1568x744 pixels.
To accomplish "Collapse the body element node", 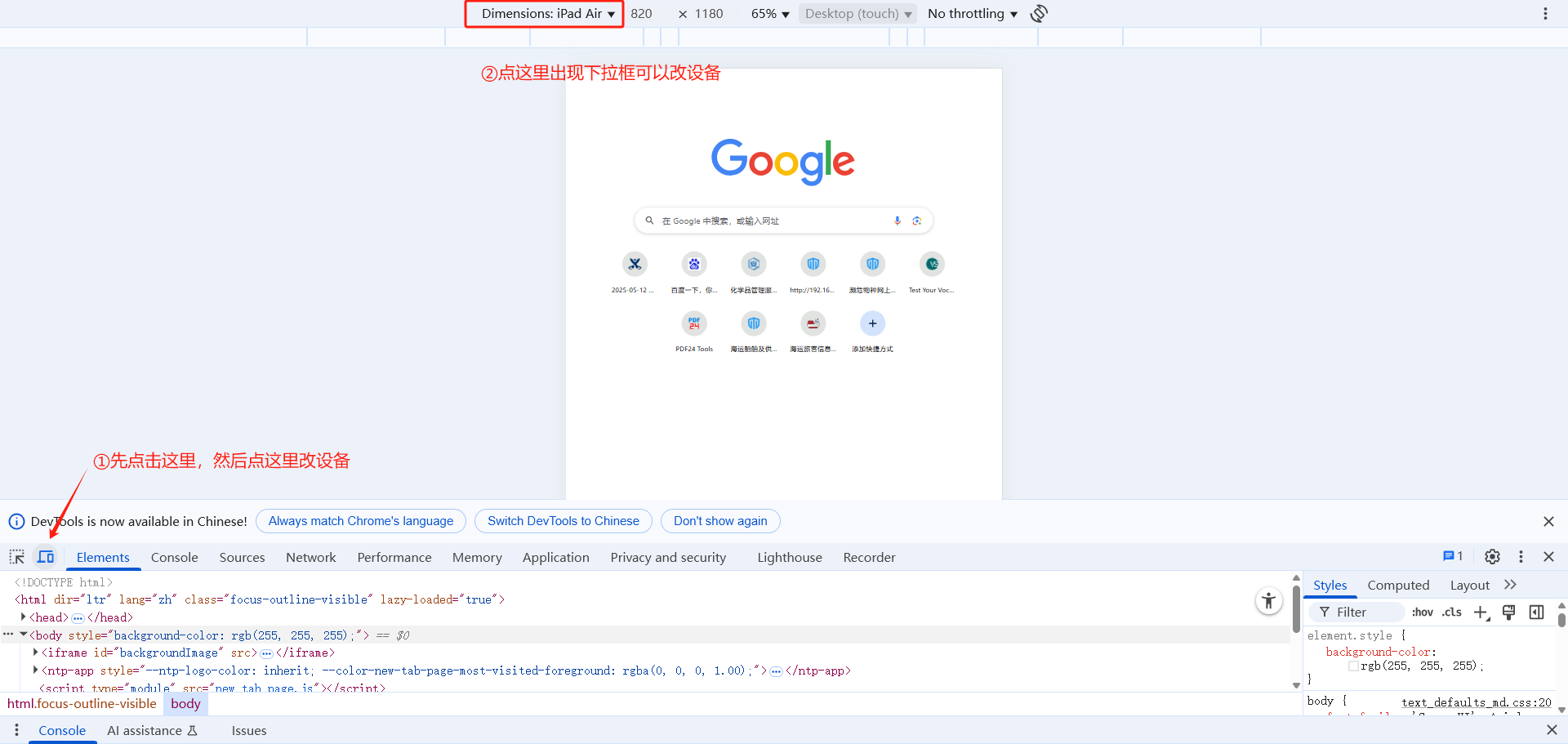I will point(23,635).
